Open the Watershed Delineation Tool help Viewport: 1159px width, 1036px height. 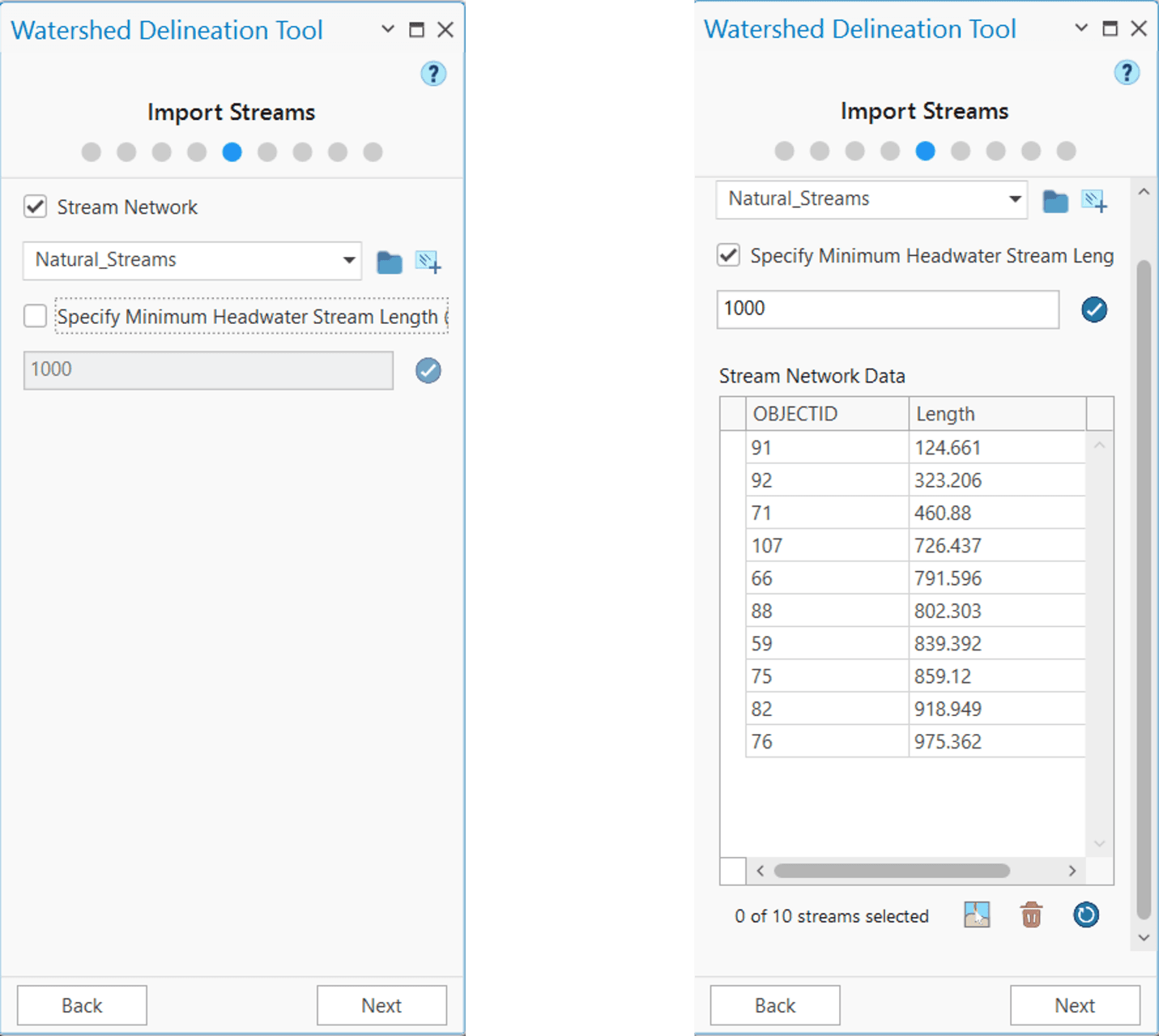(434, 74)
